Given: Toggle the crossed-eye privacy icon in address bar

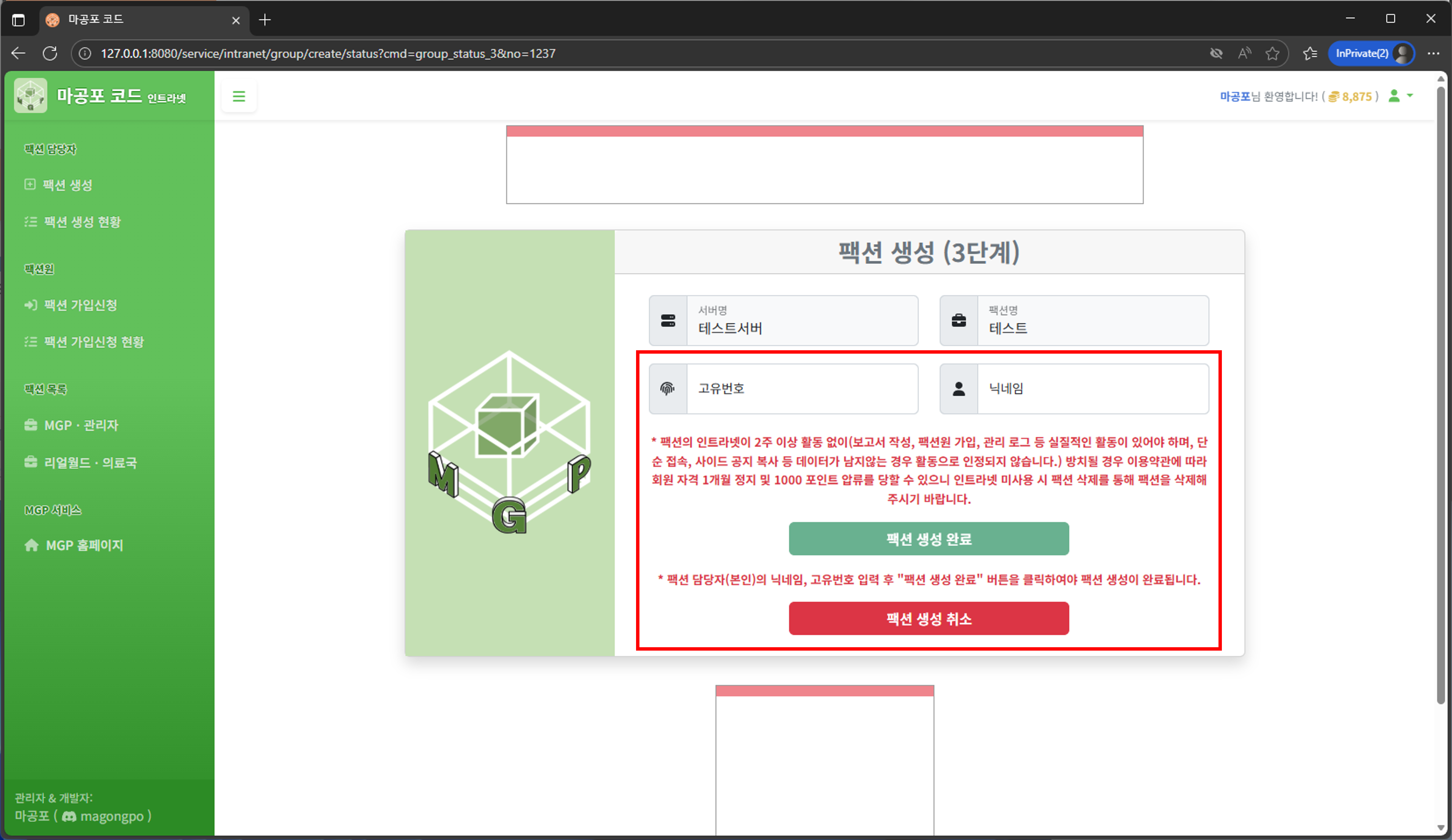Looking at the screenshot, I should tap(1216, 53).
